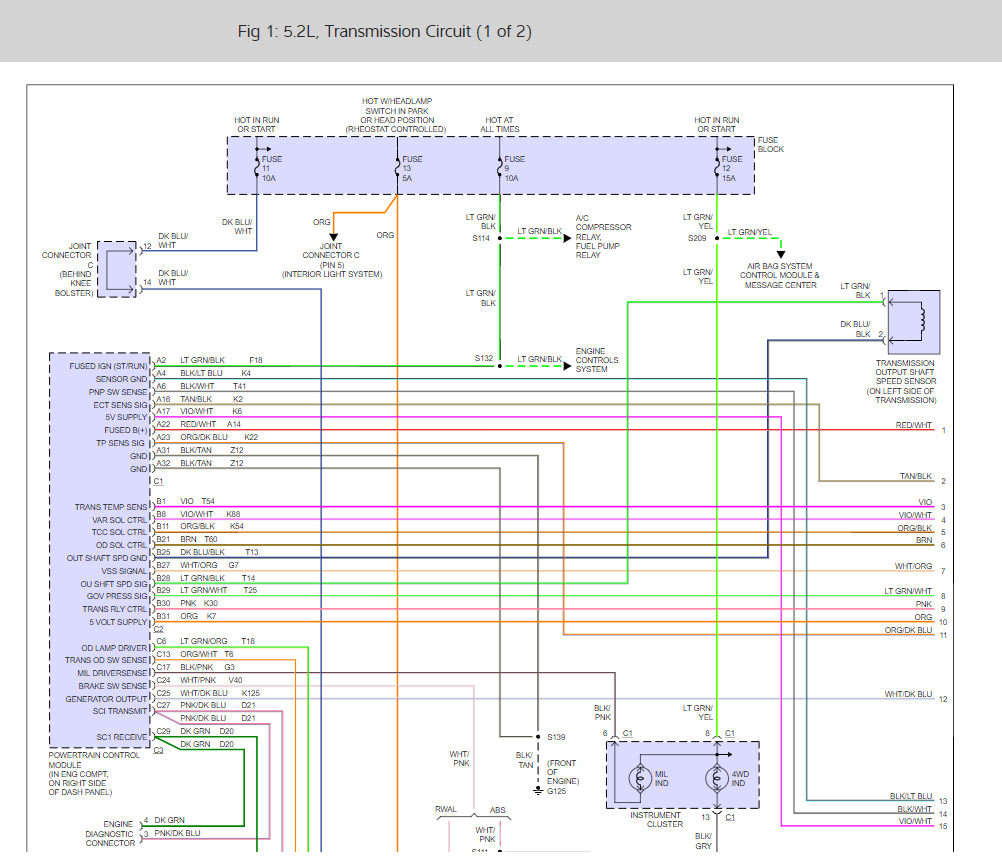Select the Engine Diagnostic Connector label
The height and width of the screenshot is (863, 1002).
[x=110, y=833]
